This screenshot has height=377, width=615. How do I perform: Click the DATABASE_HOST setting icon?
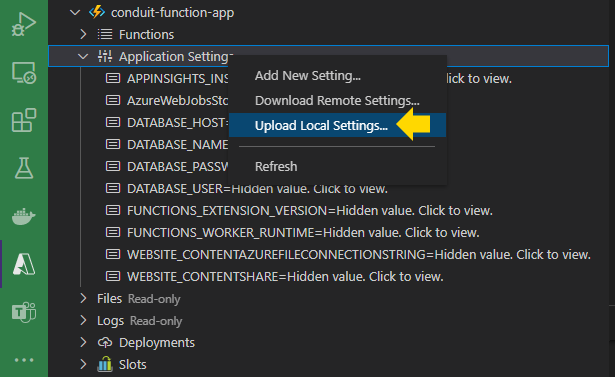tap(113, 122)
